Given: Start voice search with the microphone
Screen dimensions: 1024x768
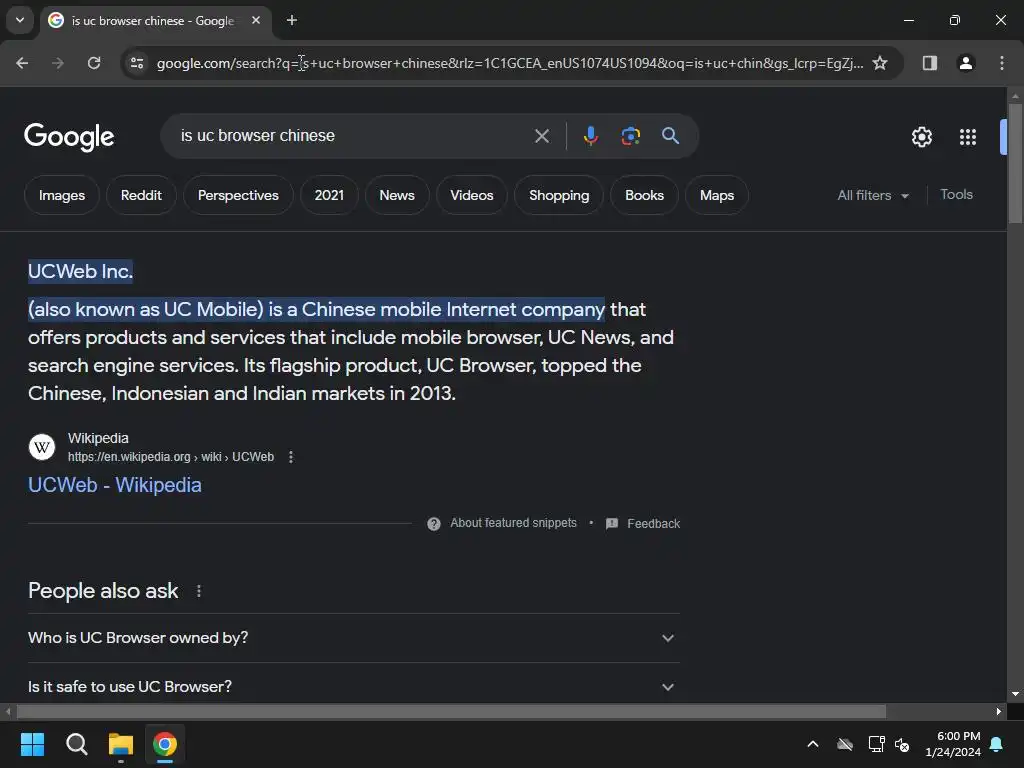Looking at the screenshot, I should 590,136.
